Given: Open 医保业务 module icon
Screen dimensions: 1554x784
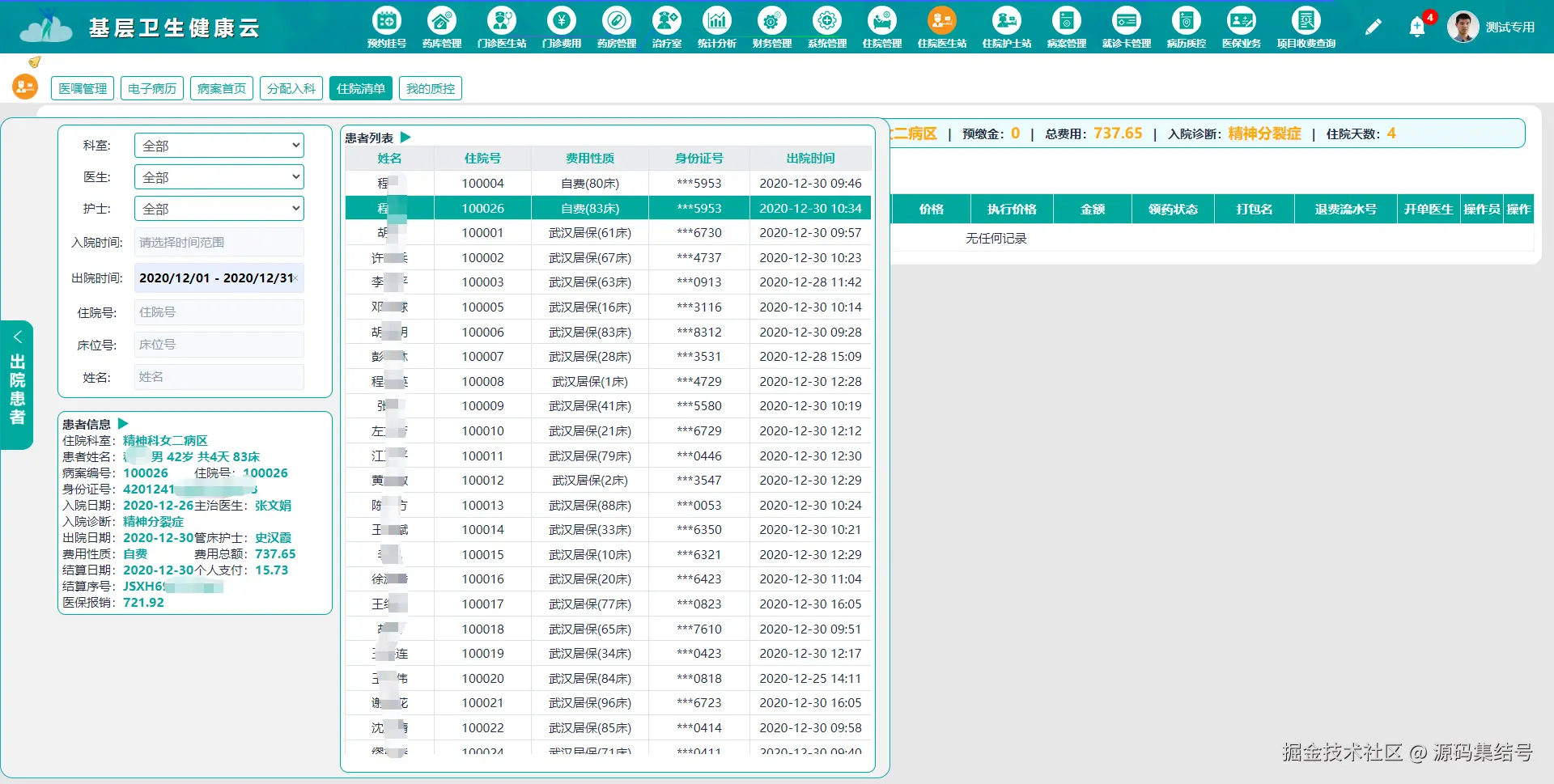Looking at the screenshot, I should [1242, 20].
